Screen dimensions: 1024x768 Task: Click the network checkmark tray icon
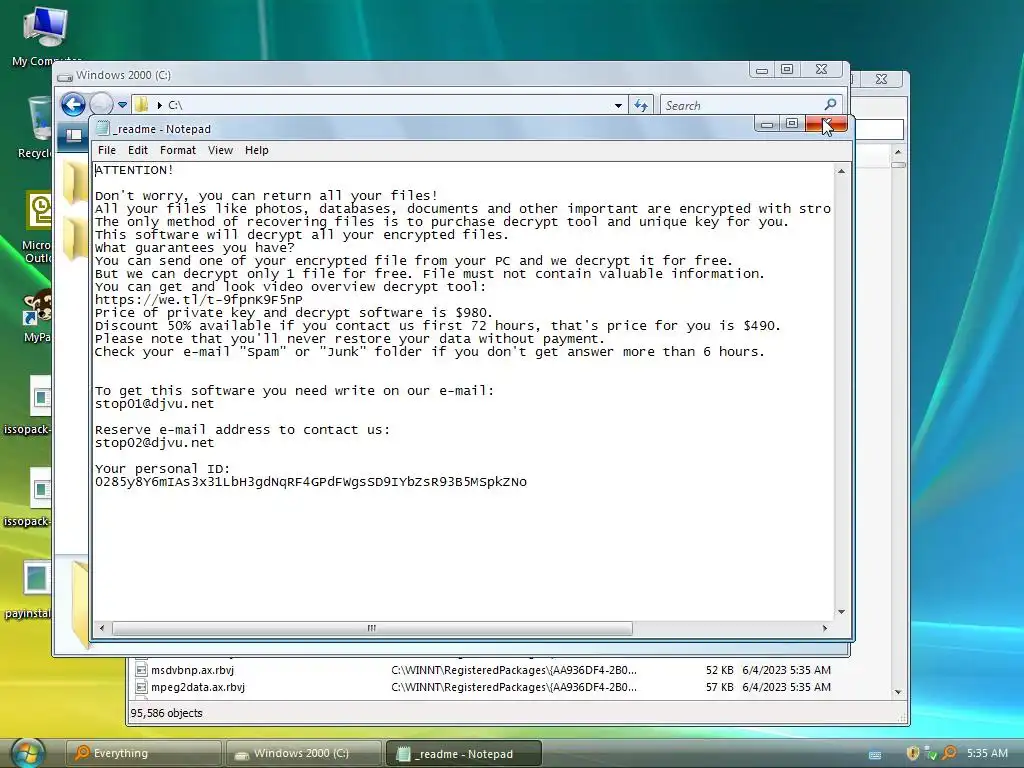(932, 754)
